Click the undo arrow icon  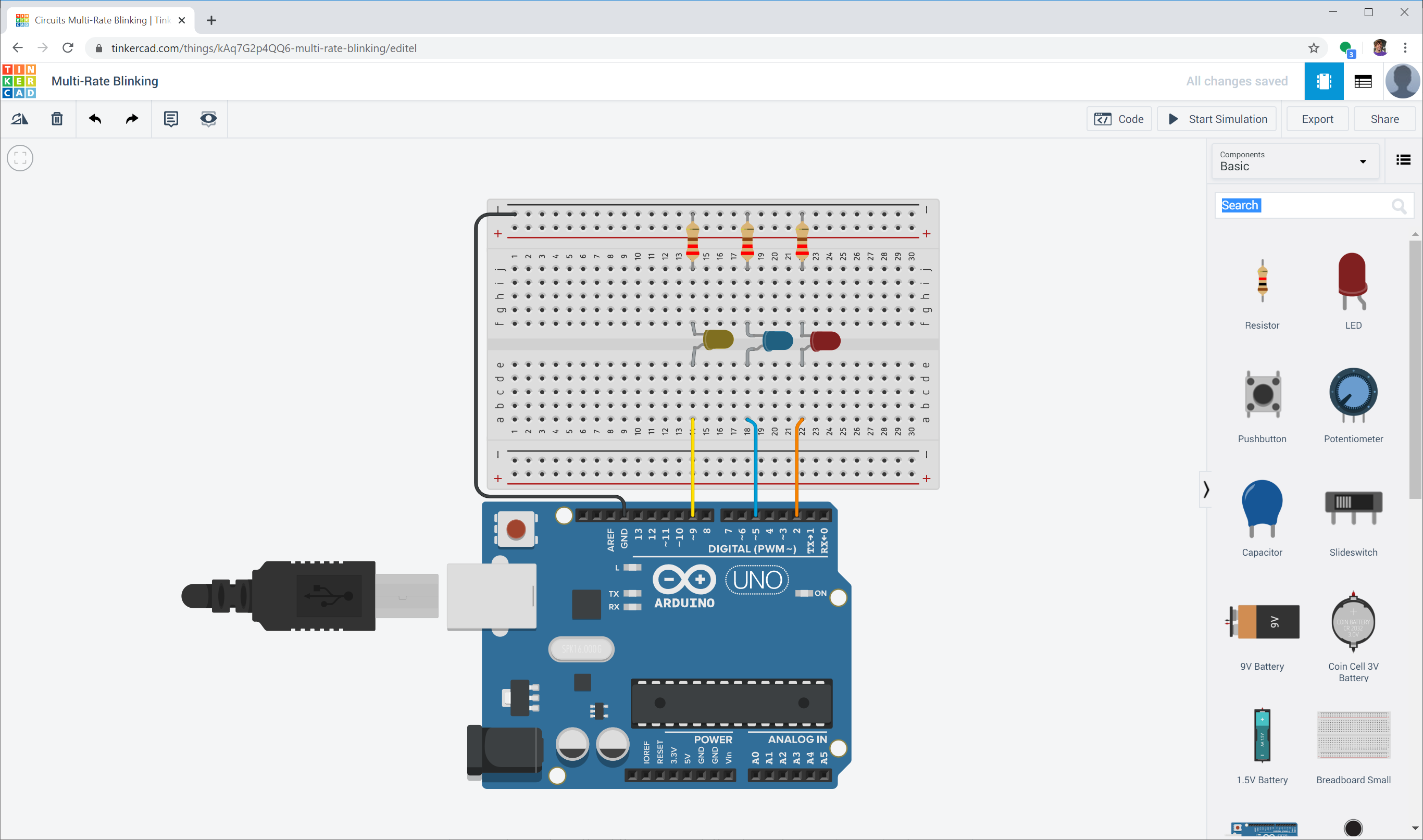point(94,119)
